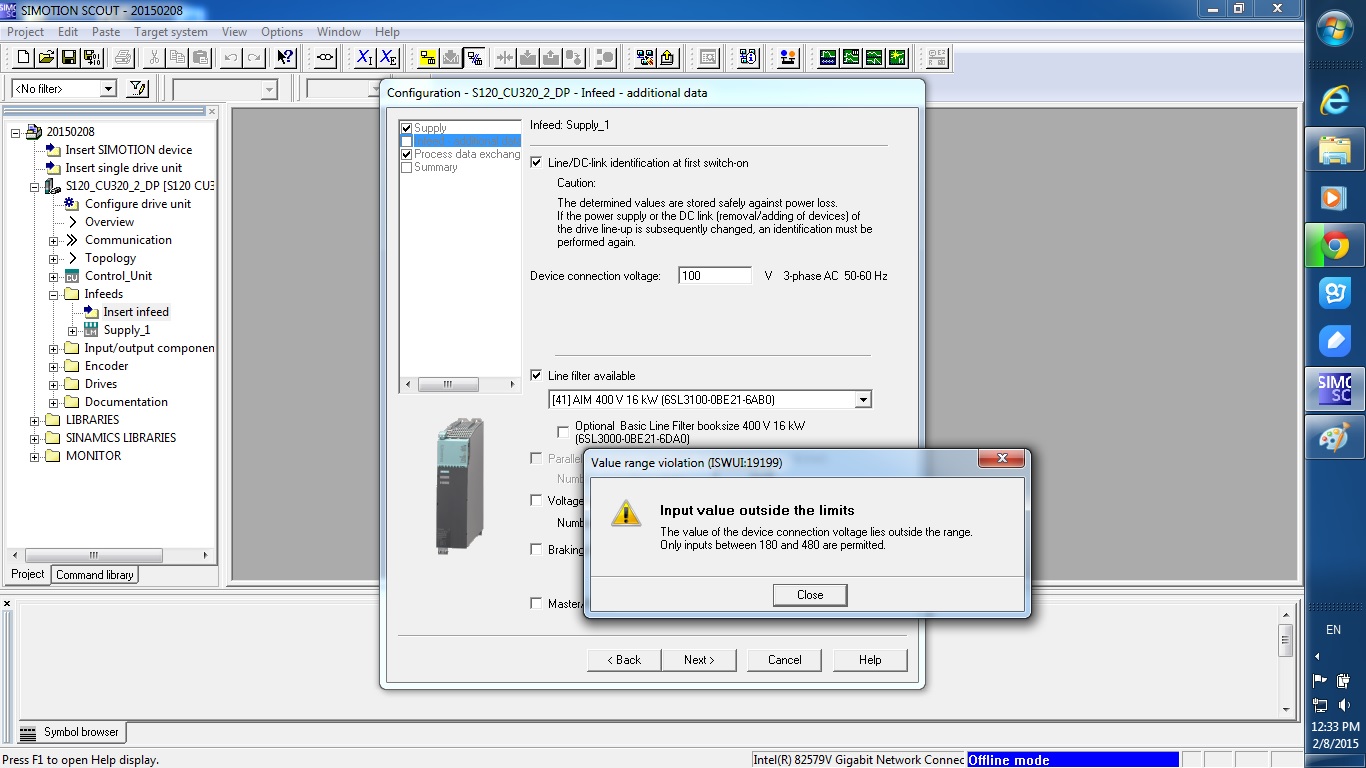Save the project with the floppy disk icon

tap(69, 58)
